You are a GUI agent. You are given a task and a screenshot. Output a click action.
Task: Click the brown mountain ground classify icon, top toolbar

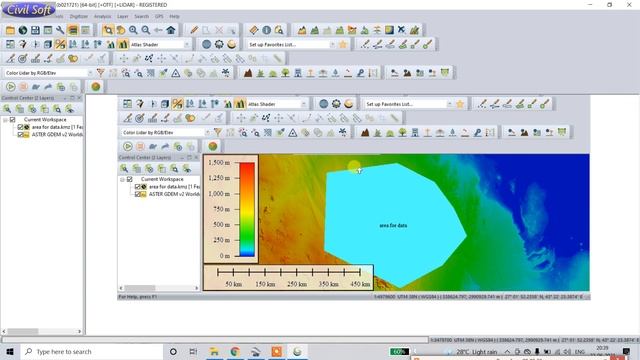(248, 73)
